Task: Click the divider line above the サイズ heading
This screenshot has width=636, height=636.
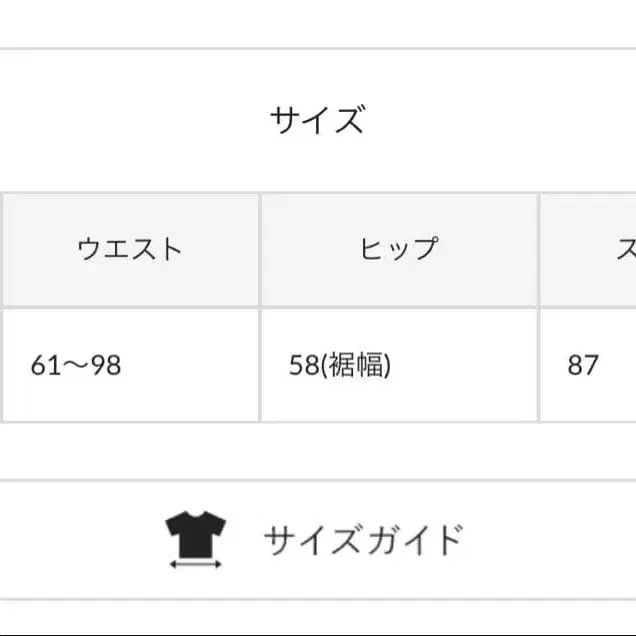Action: point(318,48)
